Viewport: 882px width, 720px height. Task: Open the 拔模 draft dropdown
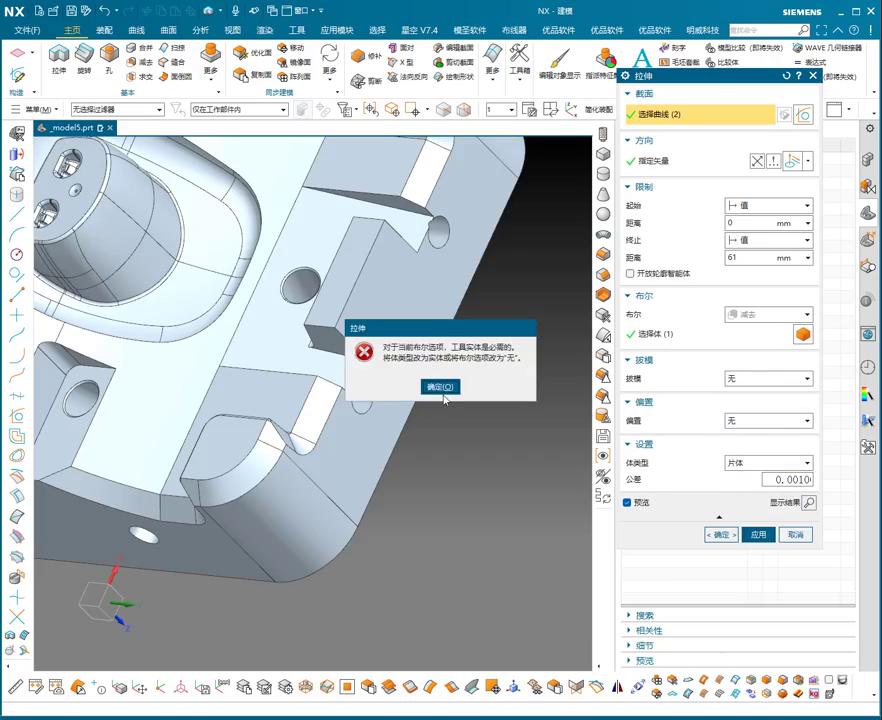pyautogui.click(x=768, y=379)
